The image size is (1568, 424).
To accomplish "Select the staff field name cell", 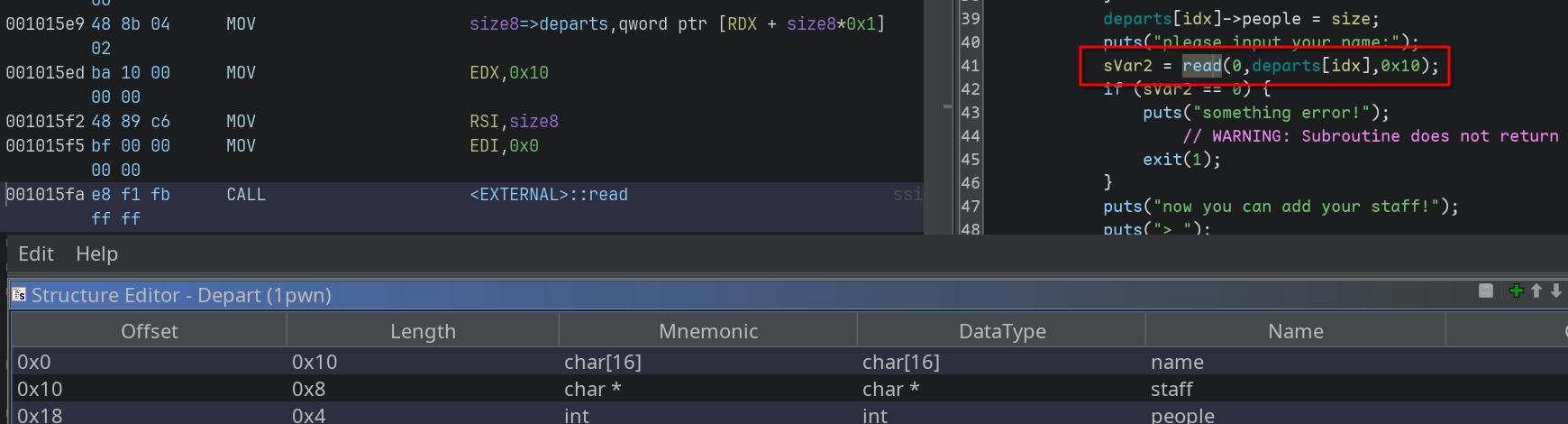I will [1171, 389].
